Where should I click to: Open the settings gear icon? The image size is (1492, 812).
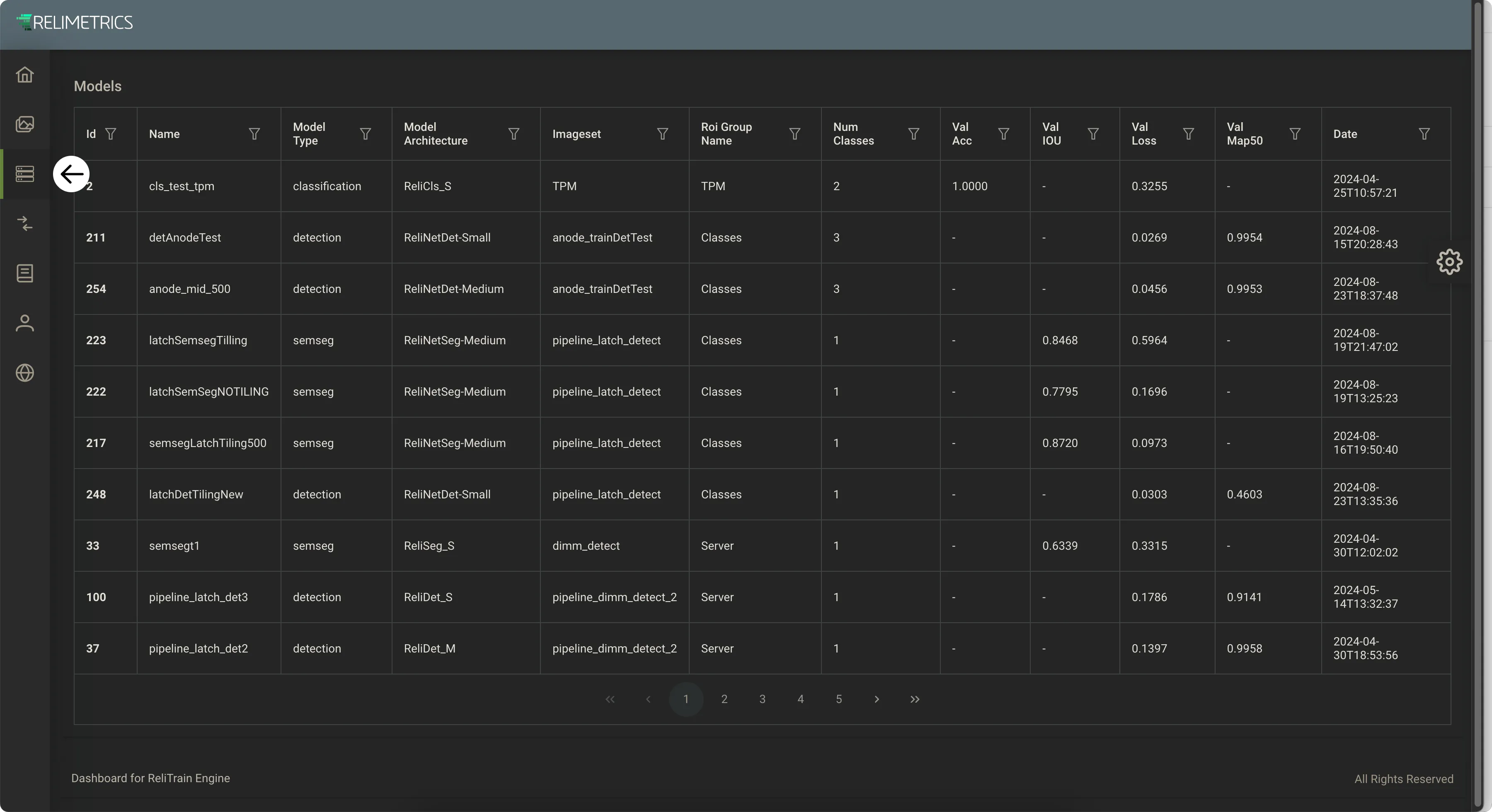click(x=1449, y=262)
